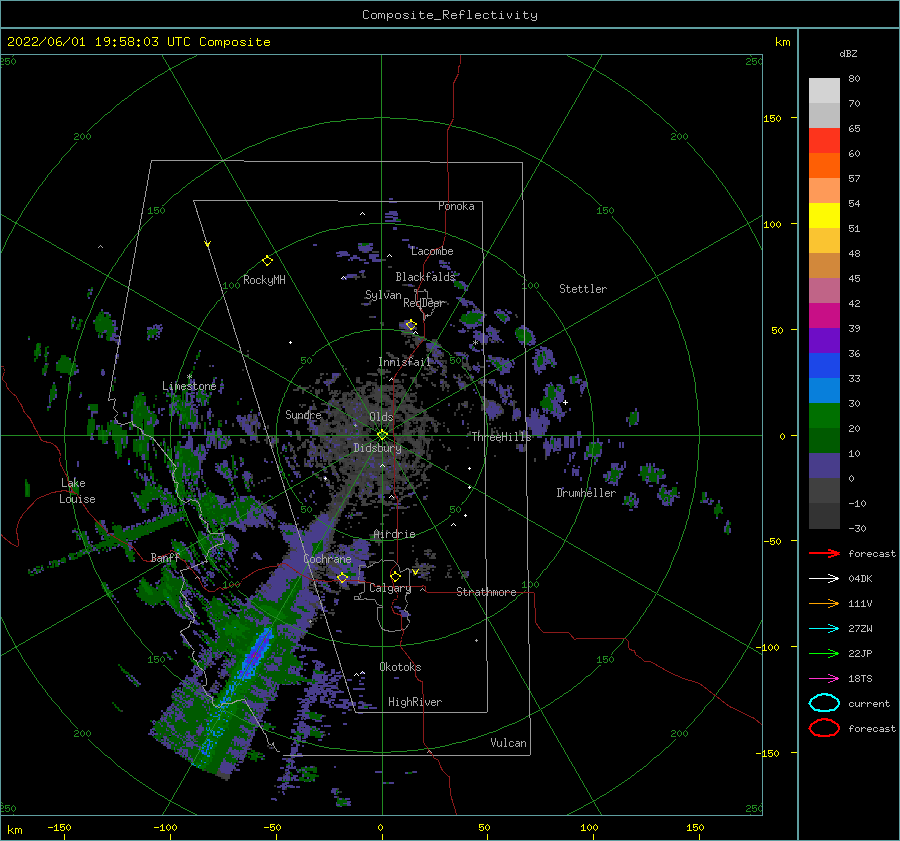
Task: Select the Ponoka label
Action: coord(456,206)
